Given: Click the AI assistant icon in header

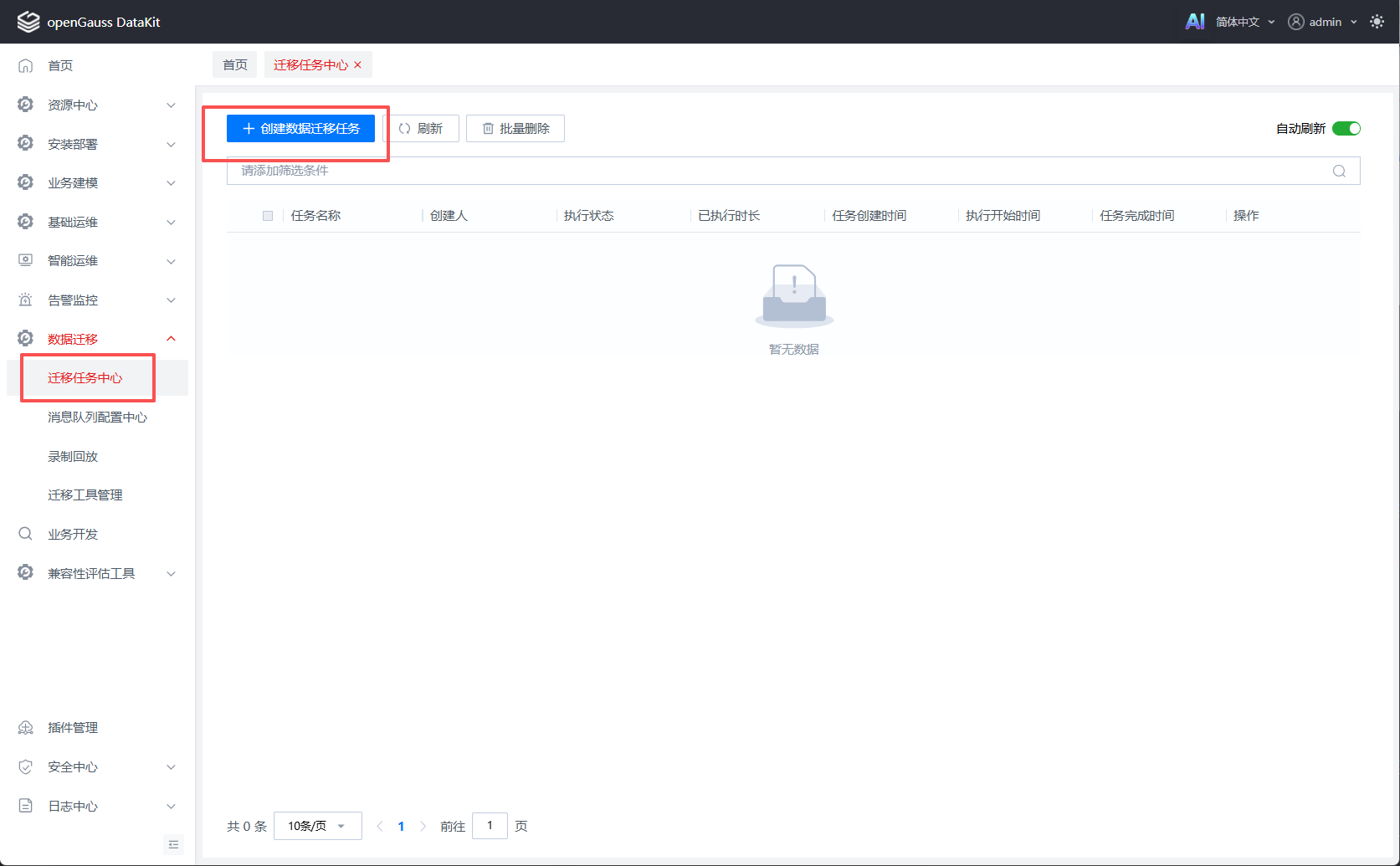Looking at the screenshot, I should point(1195,22).
